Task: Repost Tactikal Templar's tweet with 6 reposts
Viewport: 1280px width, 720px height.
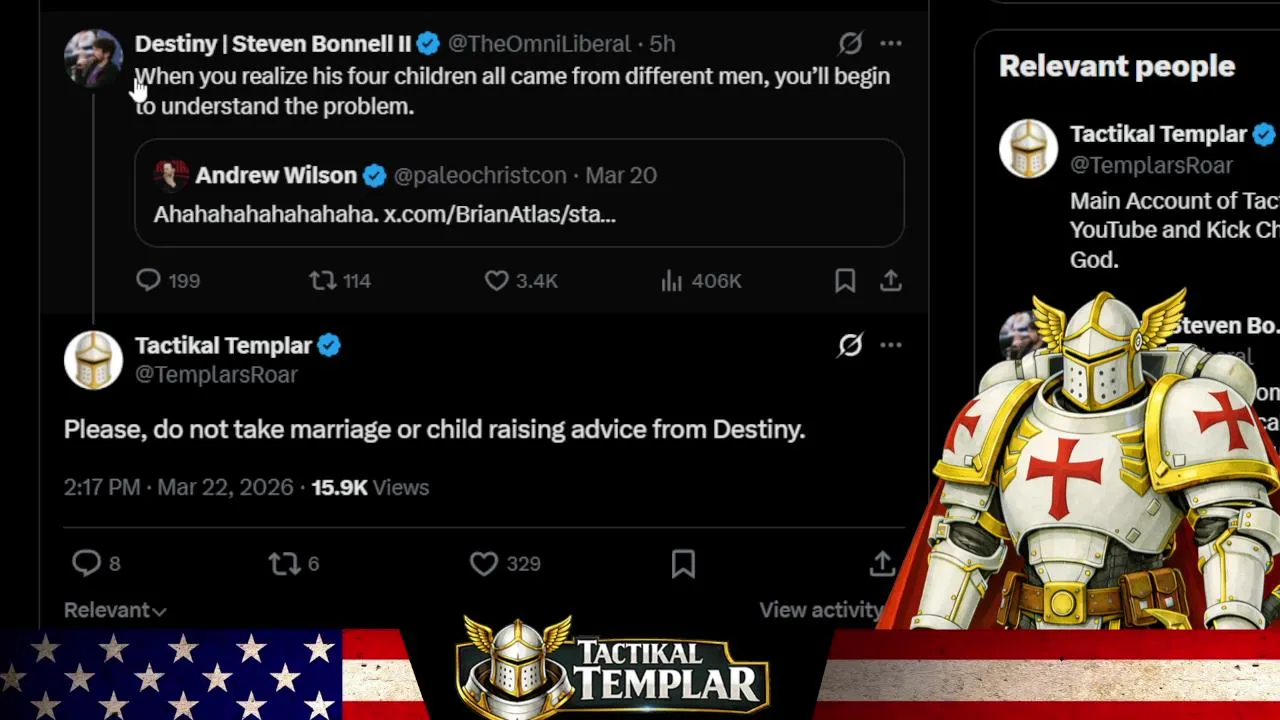Action: pyautogui.click(x=294, y=564)
